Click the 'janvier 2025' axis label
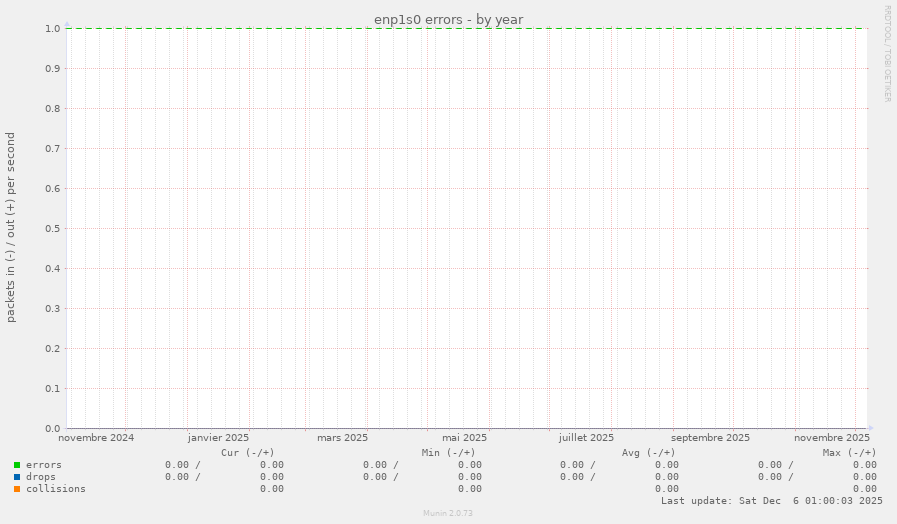Image resolution: width=897 pixels, height=524 pixels. [218, 438]
